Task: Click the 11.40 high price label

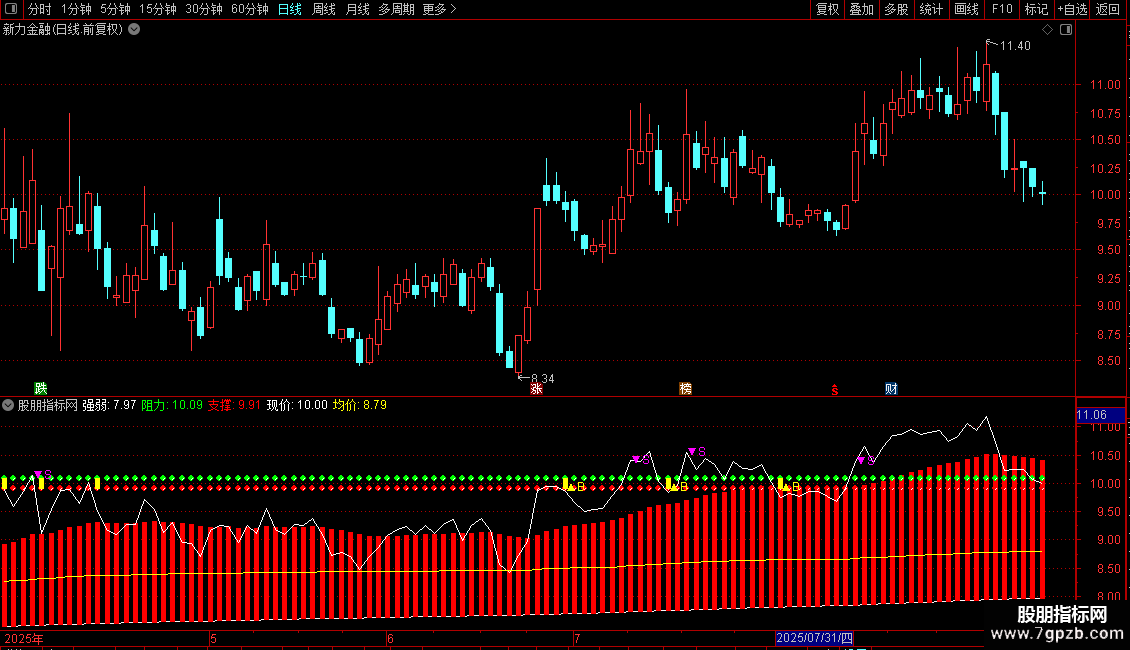Action: 1015,45
